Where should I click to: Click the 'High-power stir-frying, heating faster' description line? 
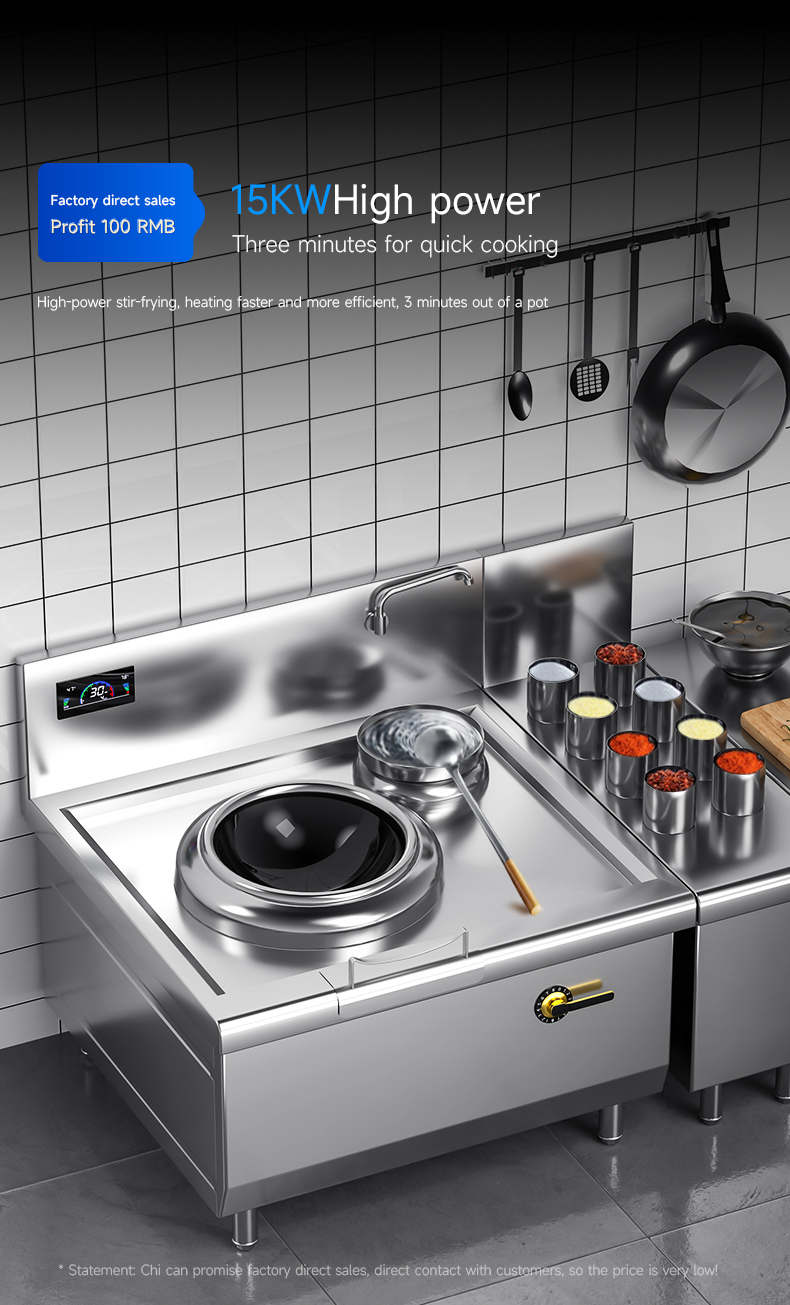(x=292, y=301)
